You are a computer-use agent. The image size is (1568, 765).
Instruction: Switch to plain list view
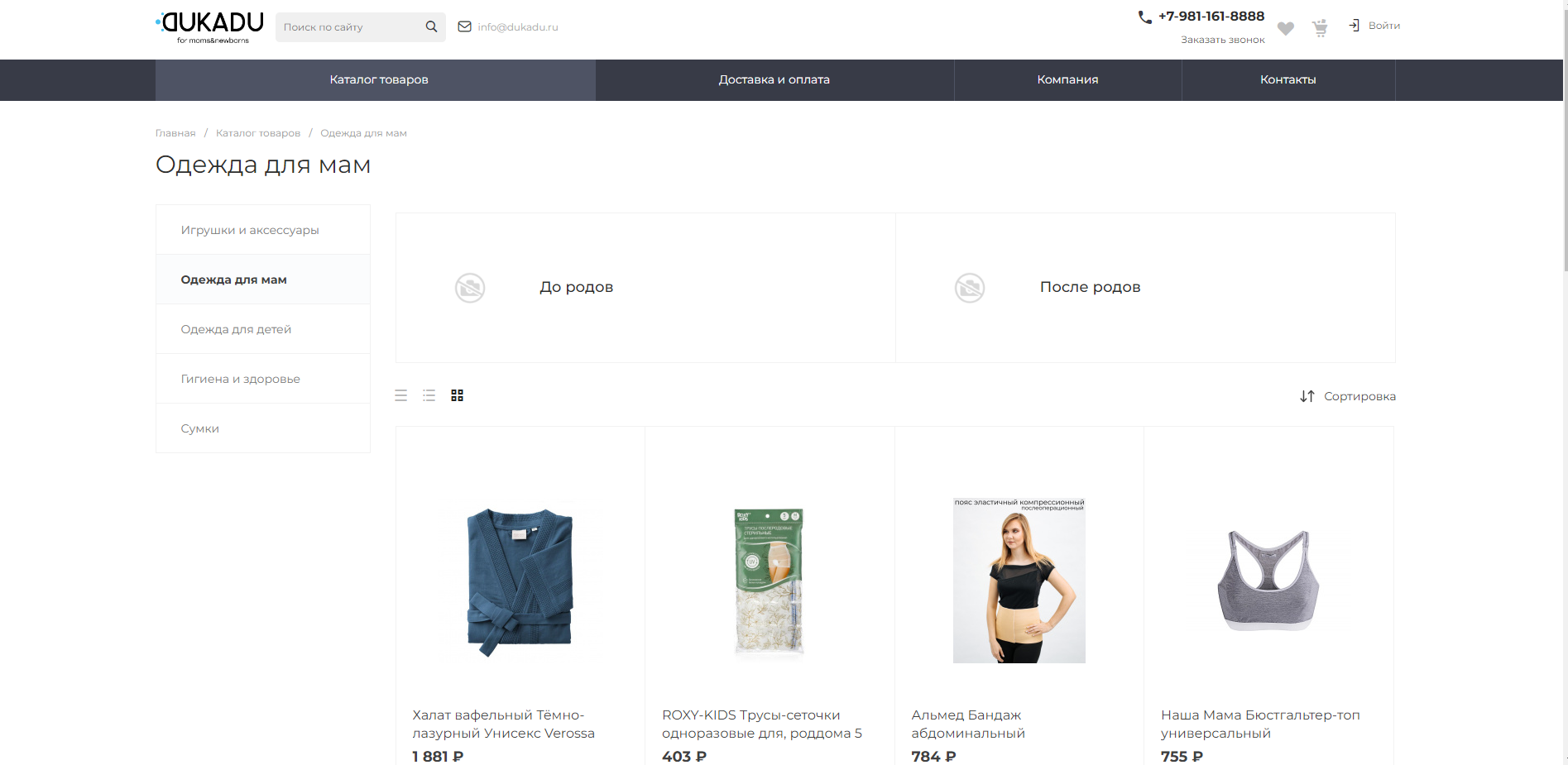click(401, 395)
